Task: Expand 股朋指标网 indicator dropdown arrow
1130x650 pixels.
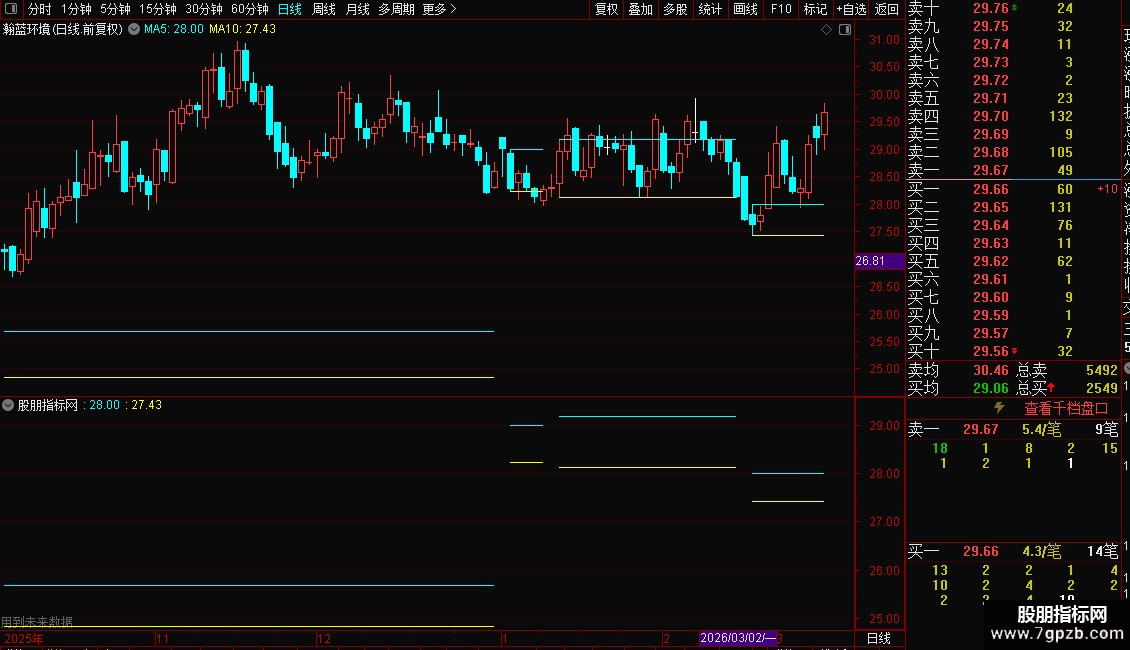Action: 8,405
